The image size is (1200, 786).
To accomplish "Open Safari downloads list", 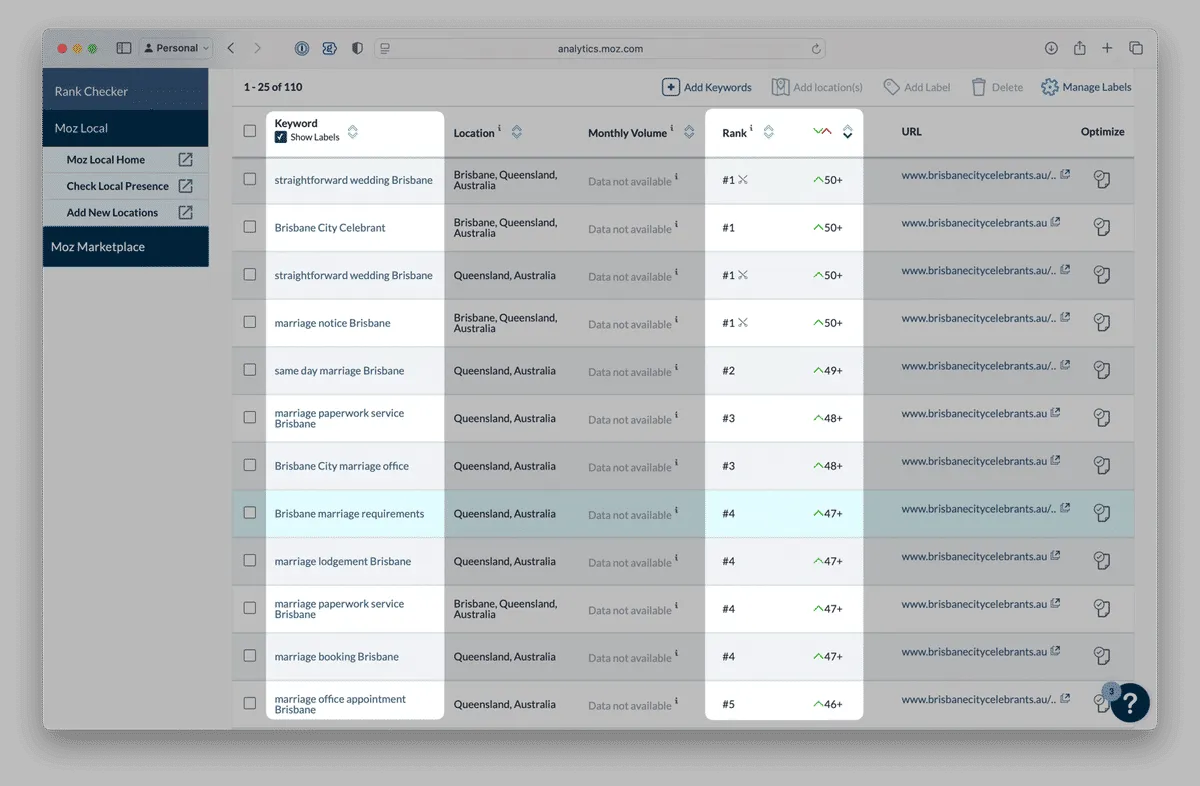I will pos(1051,48).
